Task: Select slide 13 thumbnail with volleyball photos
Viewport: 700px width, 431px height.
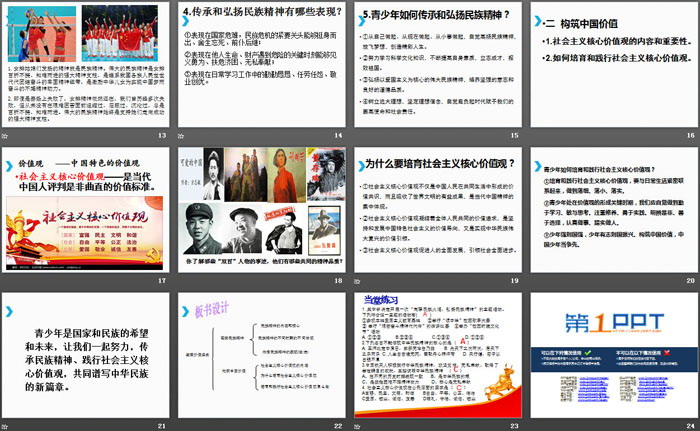Action: (86, 65)
